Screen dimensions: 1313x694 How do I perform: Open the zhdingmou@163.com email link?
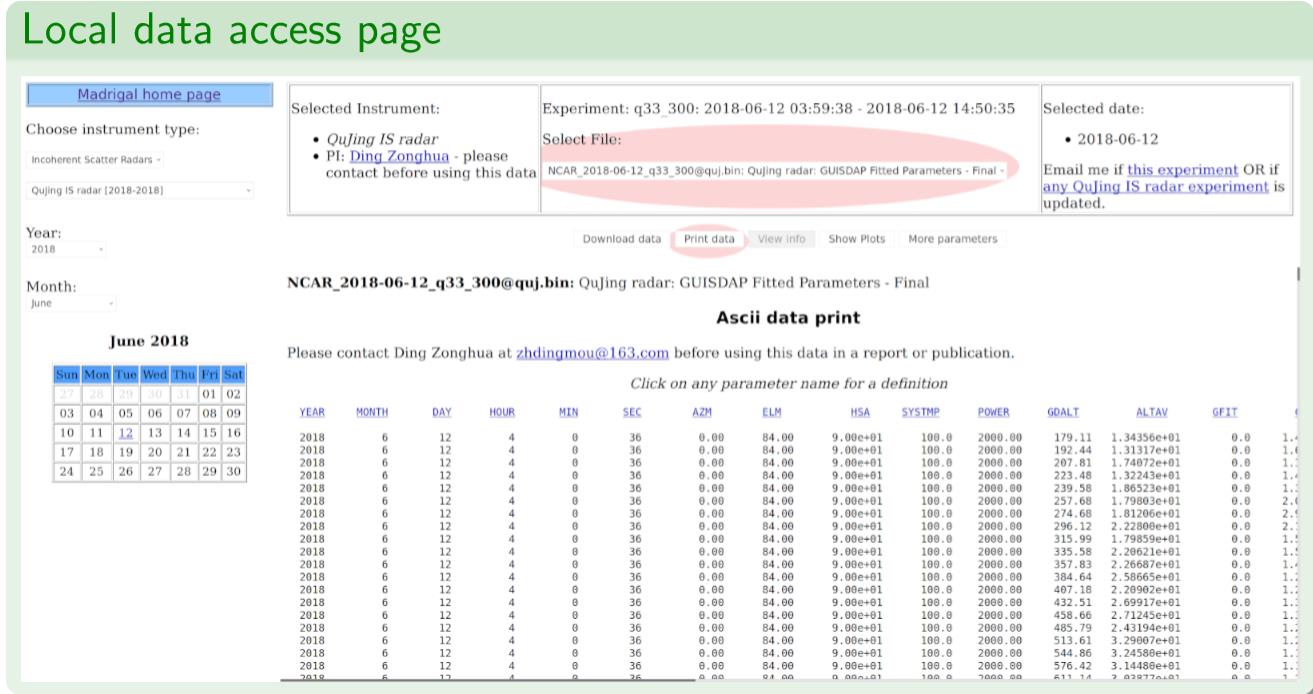click(593, 353)
